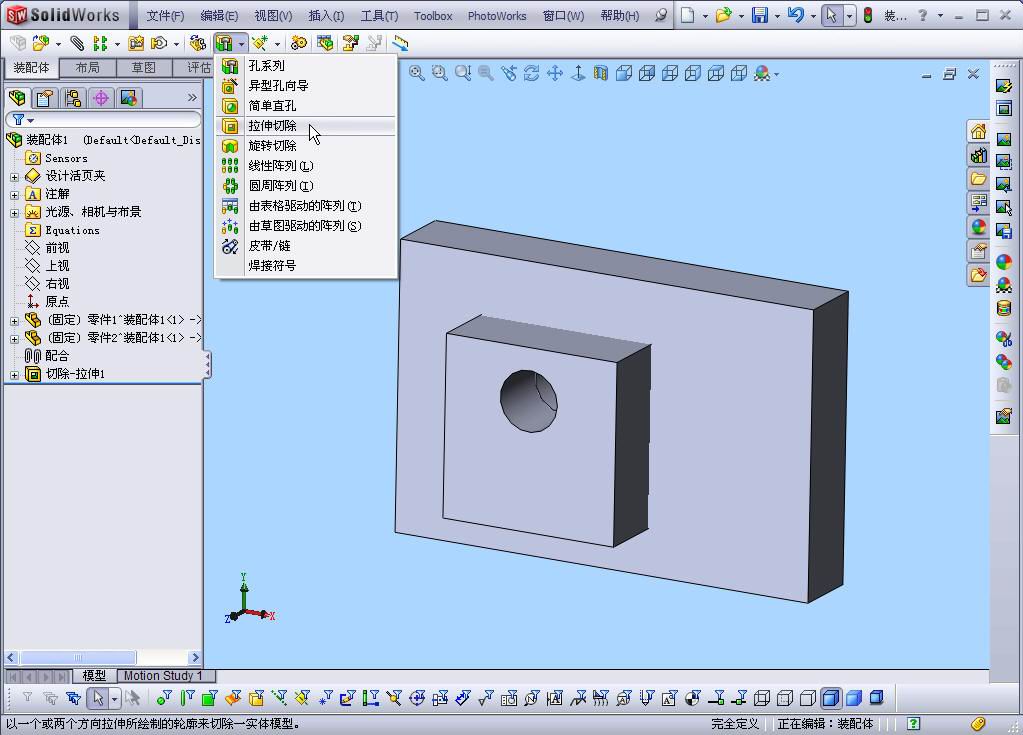Toggle the Select arrow tool in filter toolbar
The width and height of the screenshot is (1023, 735).
point(98,698)
